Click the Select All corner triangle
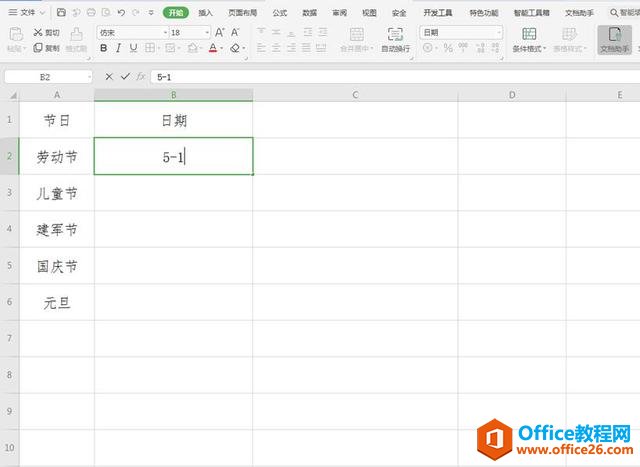The height and width of the screenshot is (467, 640). click(13, 95)
